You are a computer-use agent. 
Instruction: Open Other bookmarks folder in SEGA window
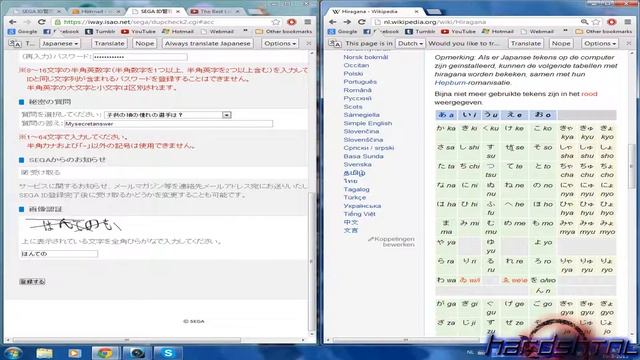pos(284,31)
